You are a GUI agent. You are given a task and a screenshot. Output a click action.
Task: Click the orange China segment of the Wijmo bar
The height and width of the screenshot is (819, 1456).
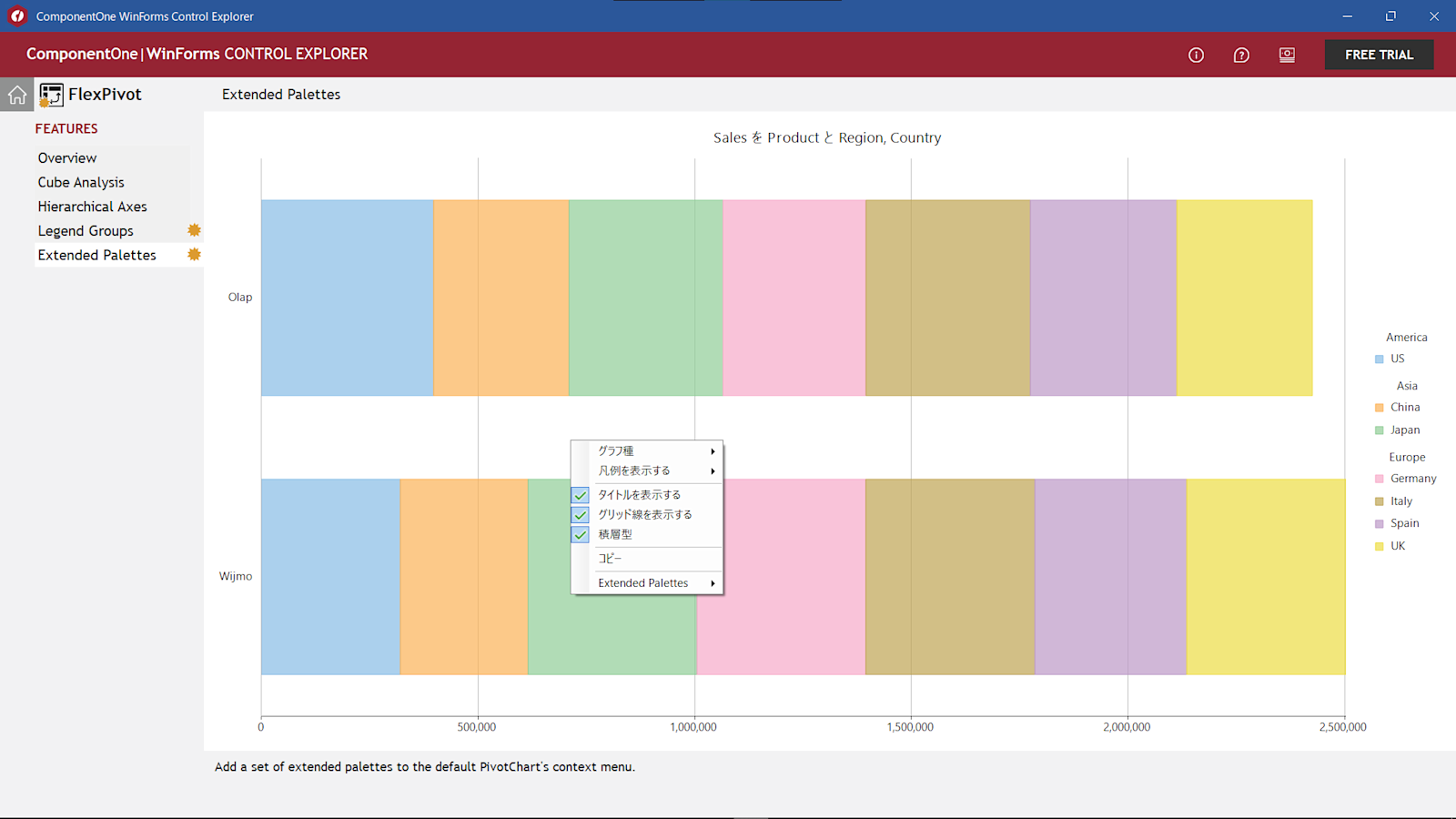point(464,577)
